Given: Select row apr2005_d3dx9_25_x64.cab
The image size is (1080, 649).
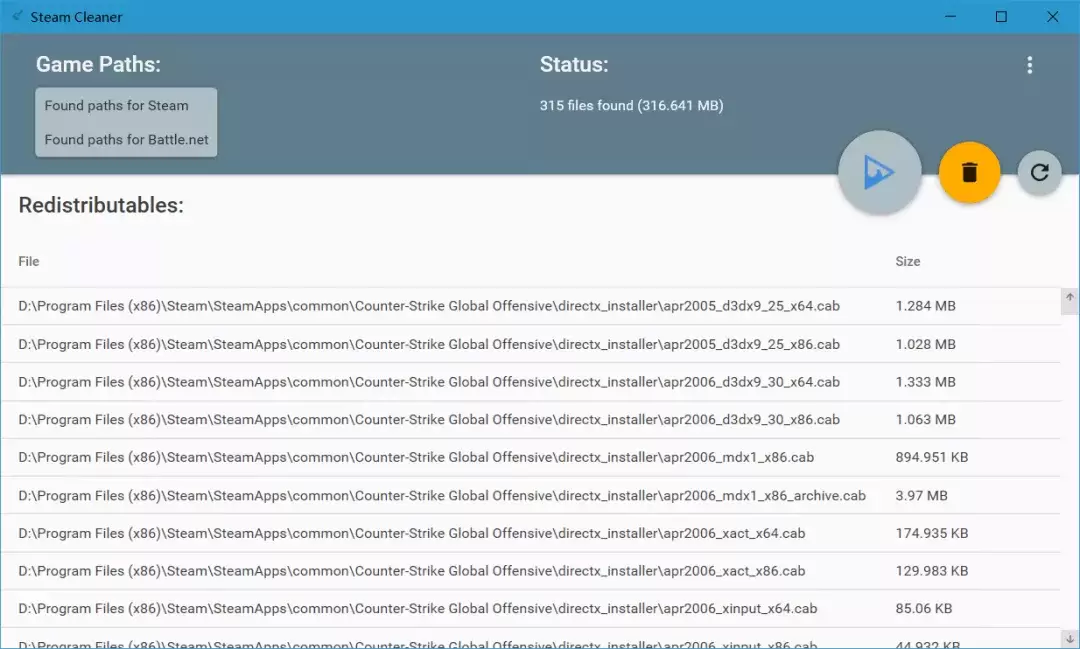Looking at the screenshot, I should [x=530, y=306].
